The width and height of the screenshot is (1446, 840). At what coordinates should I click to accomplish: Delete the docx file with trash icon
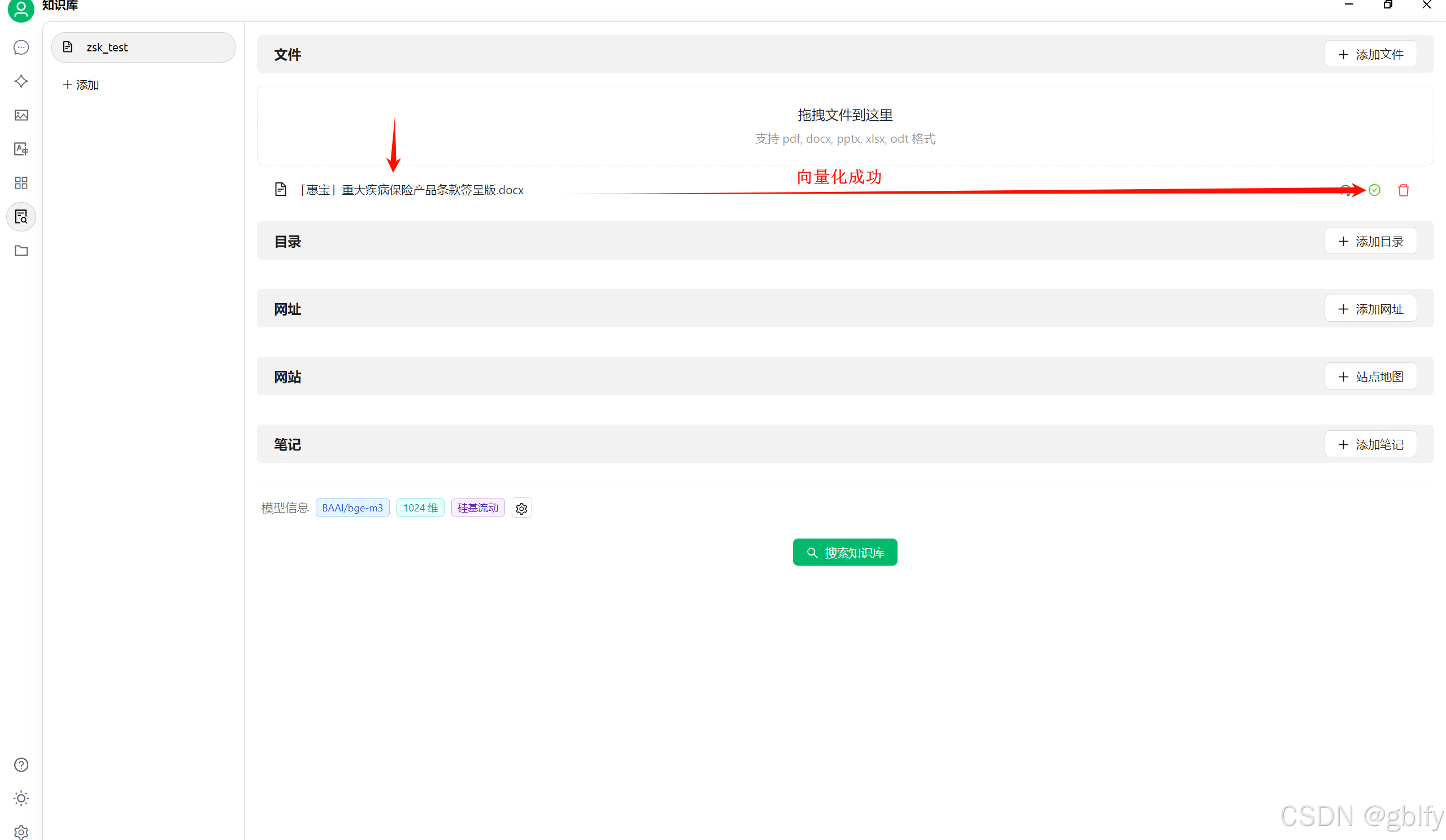point(1403,190)
